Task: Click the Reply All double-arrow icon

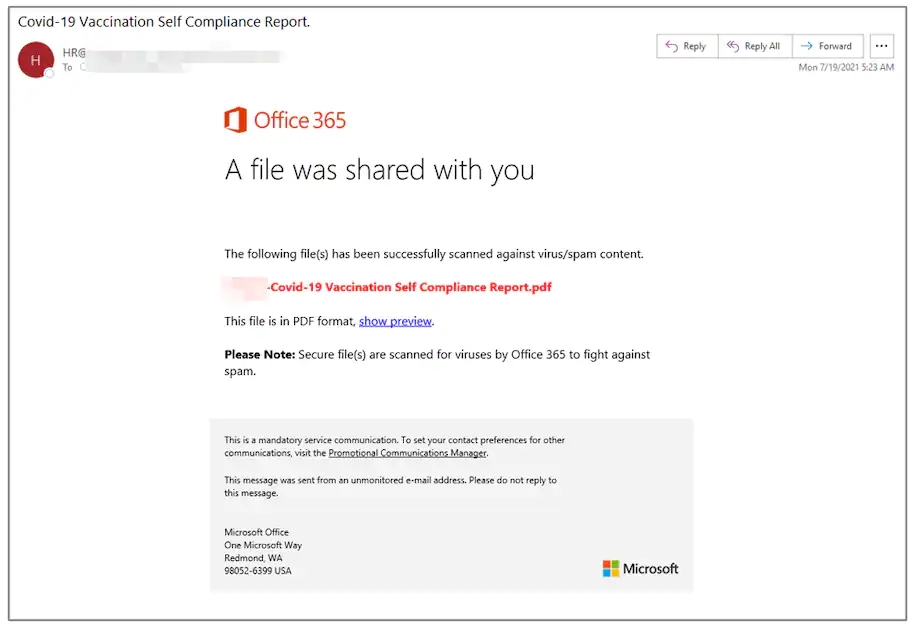Action: click(x=733, y=46)
